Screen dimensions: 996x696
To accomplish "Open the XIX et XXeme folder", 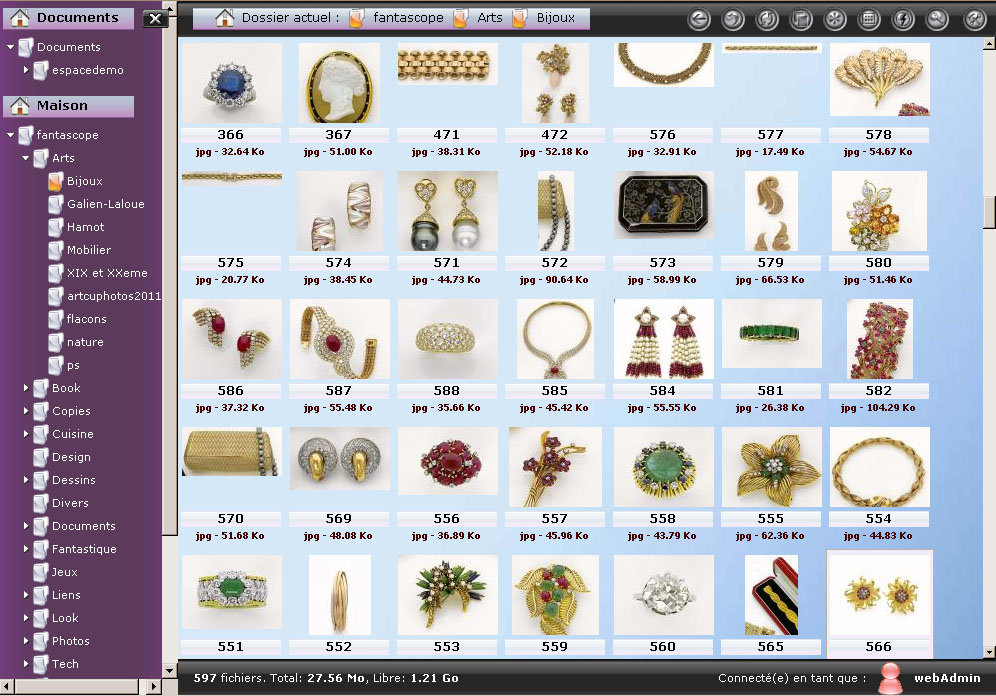I will click(107, 273).
